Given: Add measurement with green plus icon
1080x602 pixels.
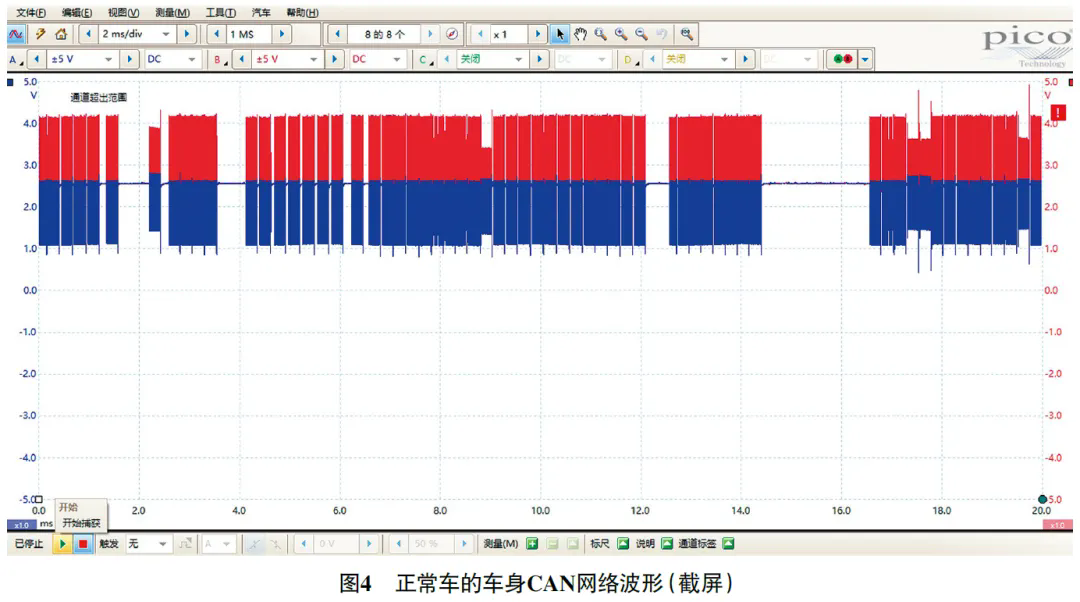Looking at the screenshot, I should tap(532, 544).
